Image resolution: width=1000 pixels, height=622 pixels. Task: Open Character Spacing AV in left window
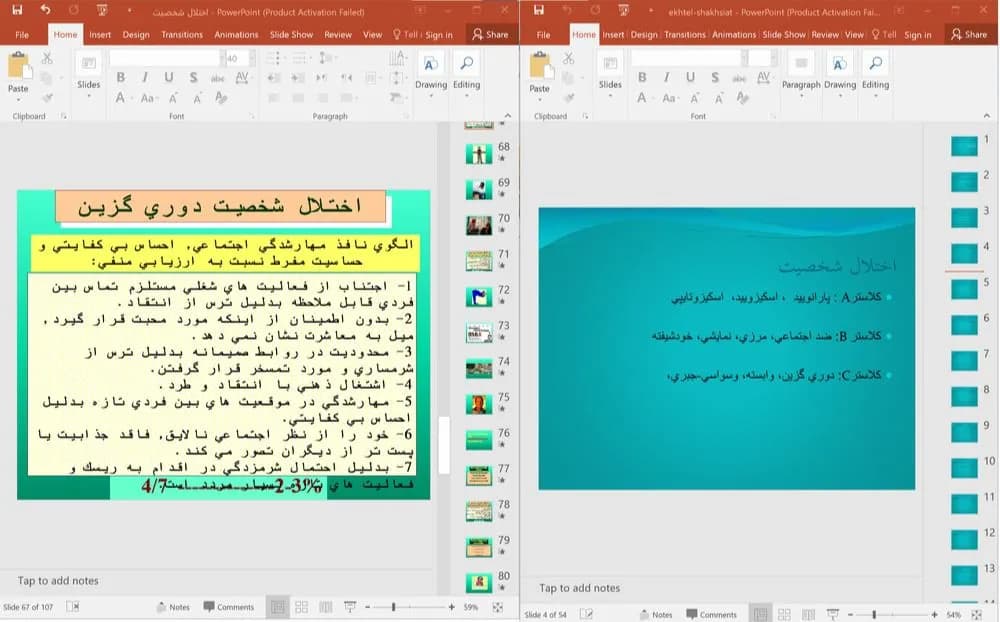(x=242, y=78)
